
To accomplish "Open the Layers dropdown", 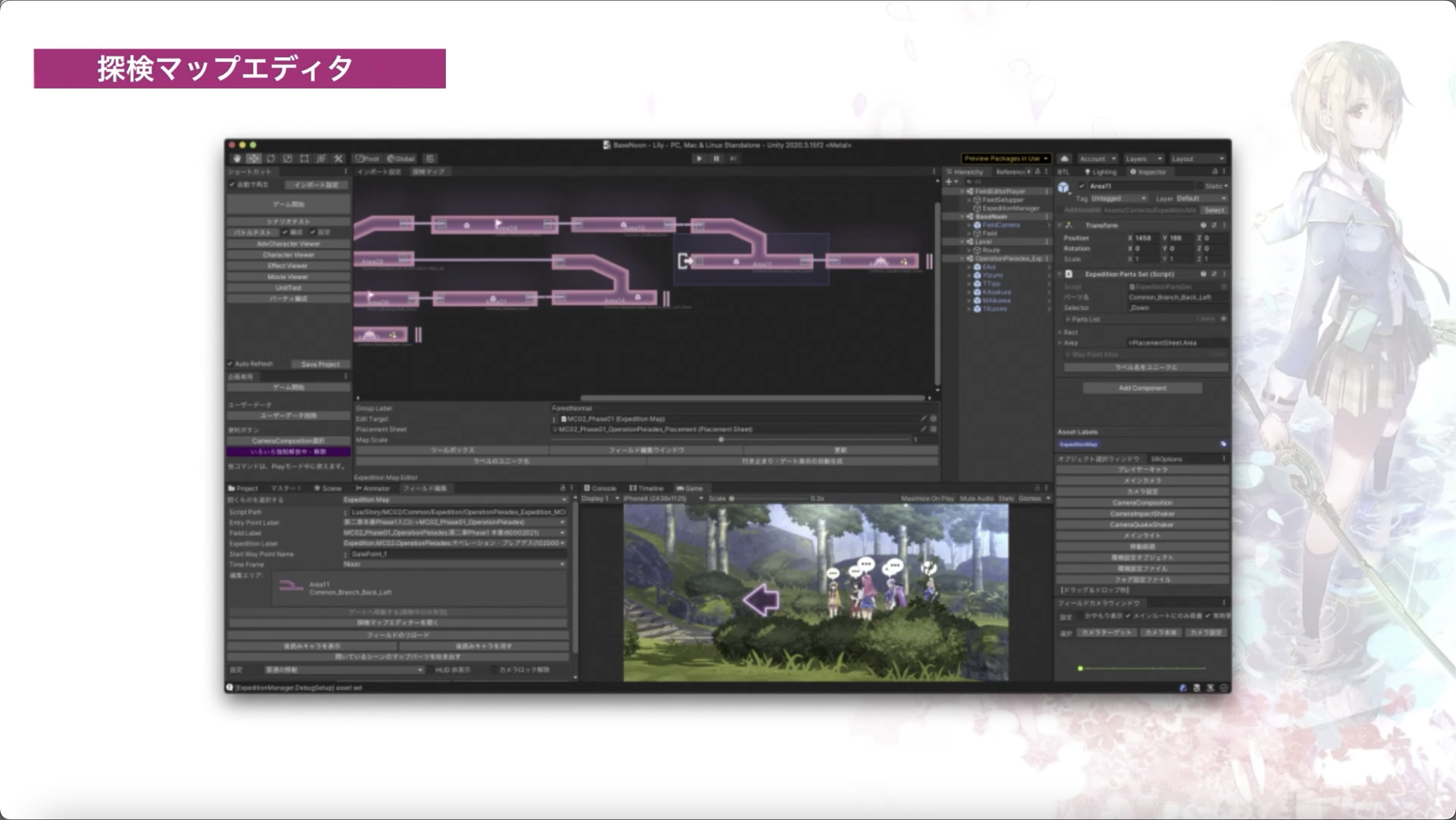I will tap(1143, 159).
